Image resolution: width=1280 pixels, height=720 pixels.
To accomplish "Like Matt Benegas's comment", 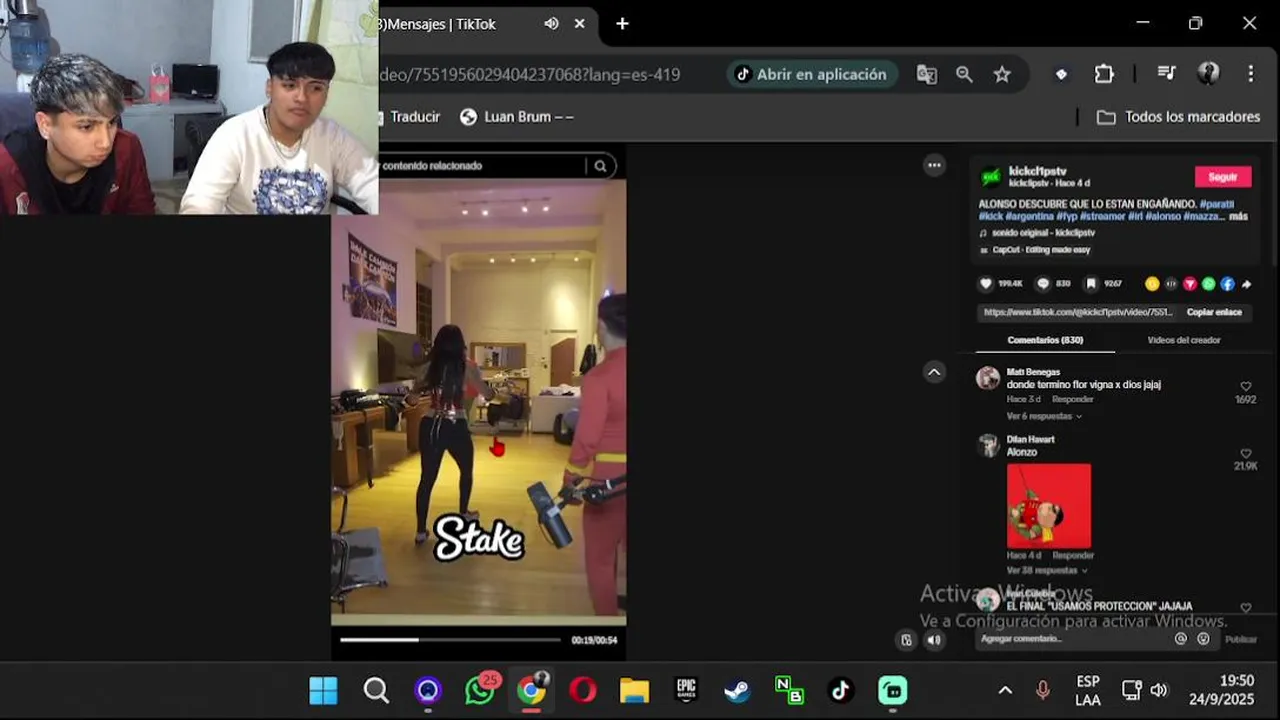I will point(1246,386).
